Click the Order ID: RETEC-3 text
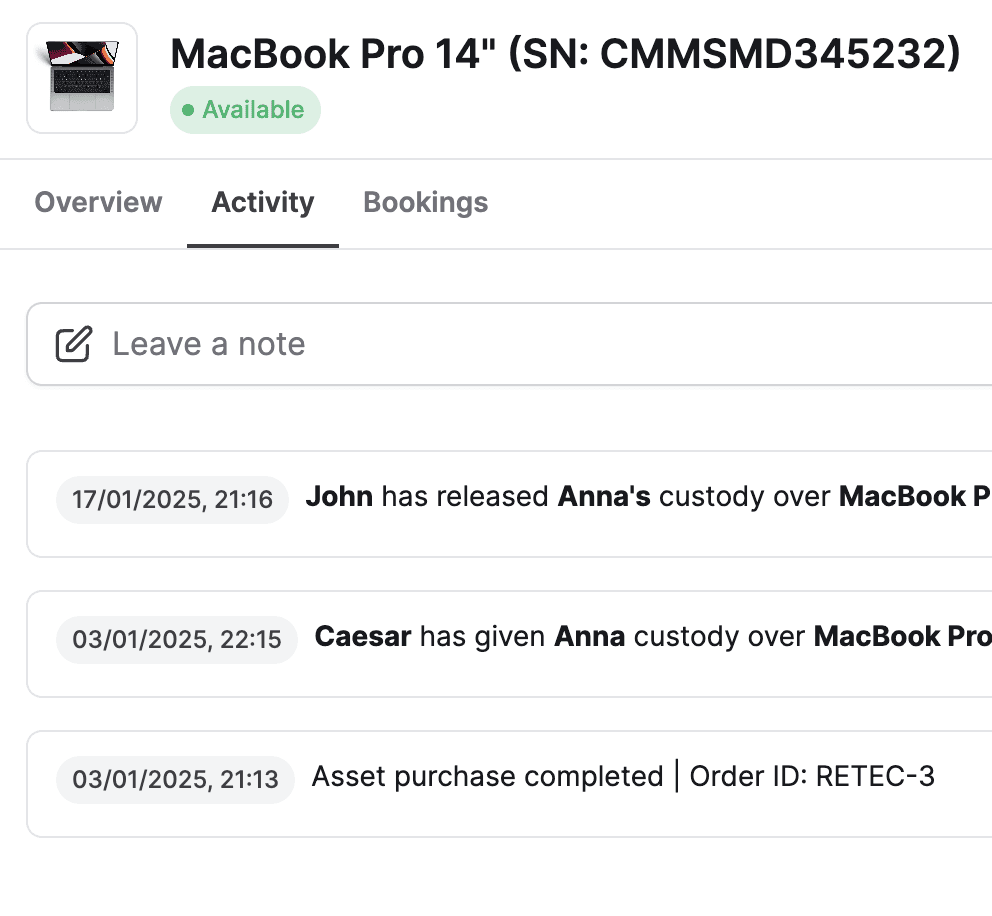Viewport: 992px width, 916px height. coord(812,776)
